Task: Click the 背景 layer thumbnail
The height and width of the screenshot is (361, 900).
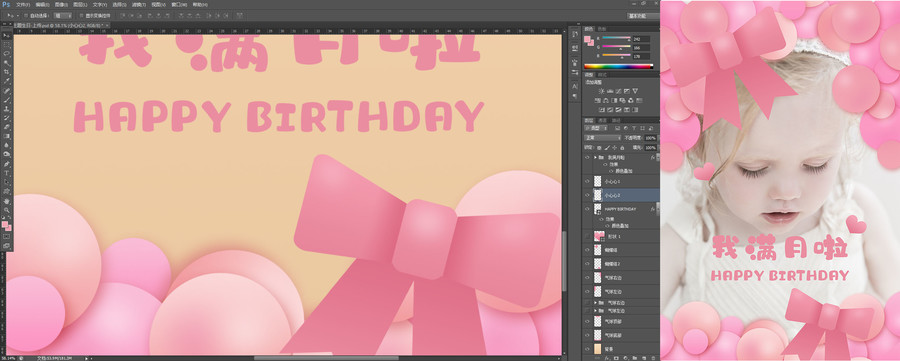Action: (x=598, y=348)
